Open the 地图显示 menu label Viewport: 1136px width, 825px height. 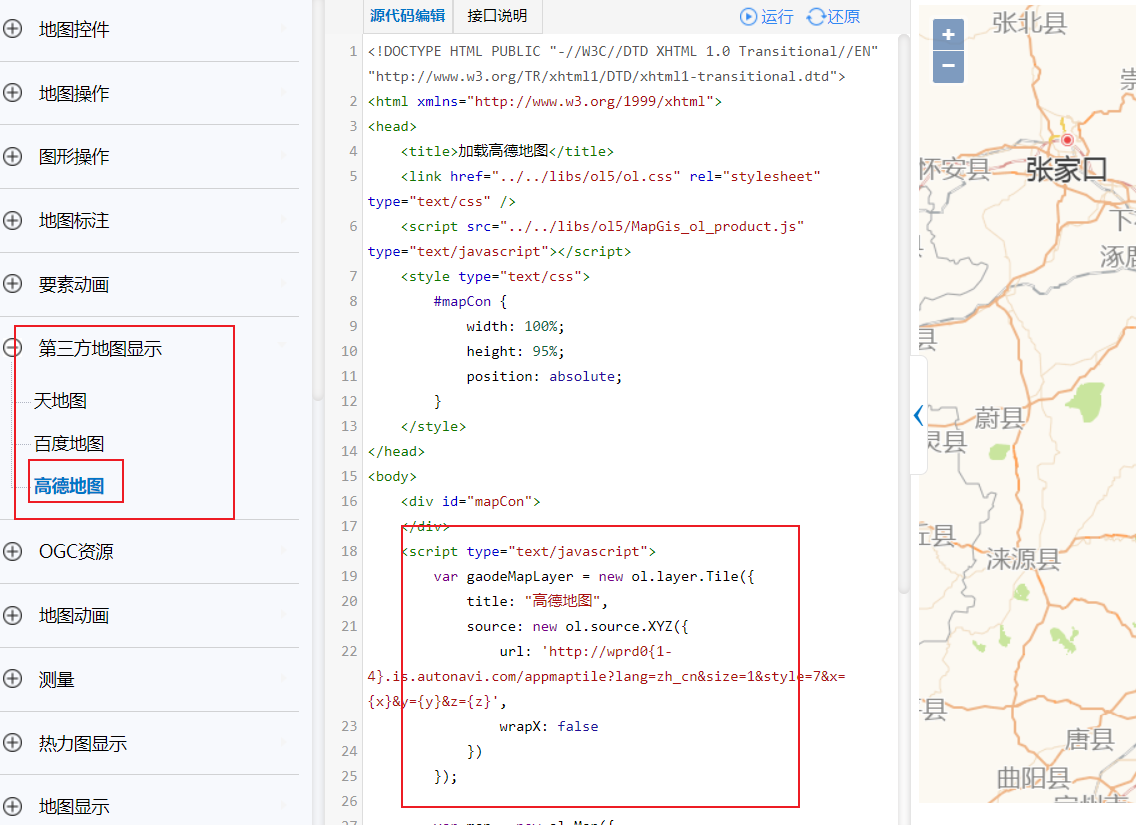pyautogui.click(x=74, y=807)
